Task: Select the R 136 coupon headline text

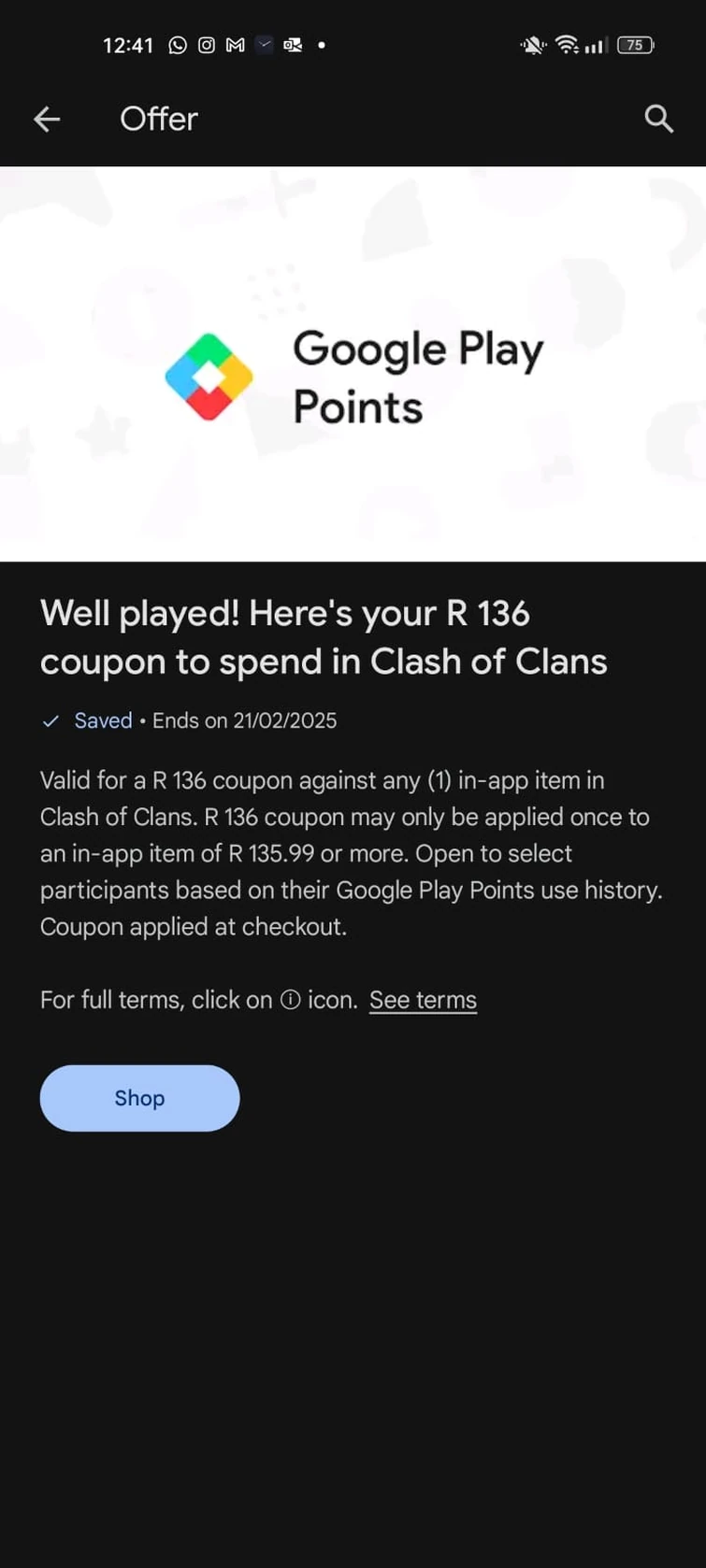Action: coord(324,637)
